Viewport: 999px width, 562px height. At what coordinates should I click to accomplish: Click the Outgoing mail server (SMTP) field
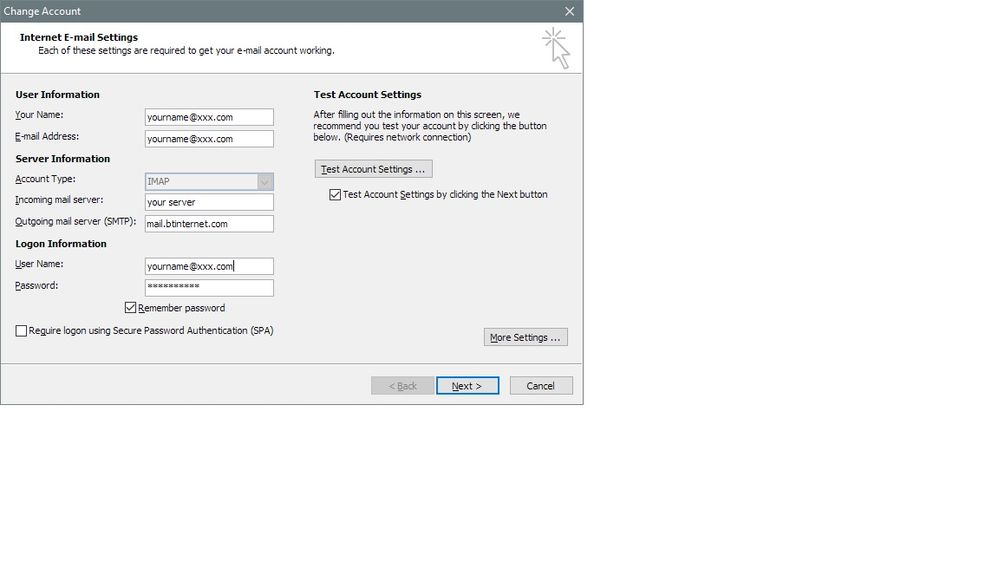[x=209, y=224]
